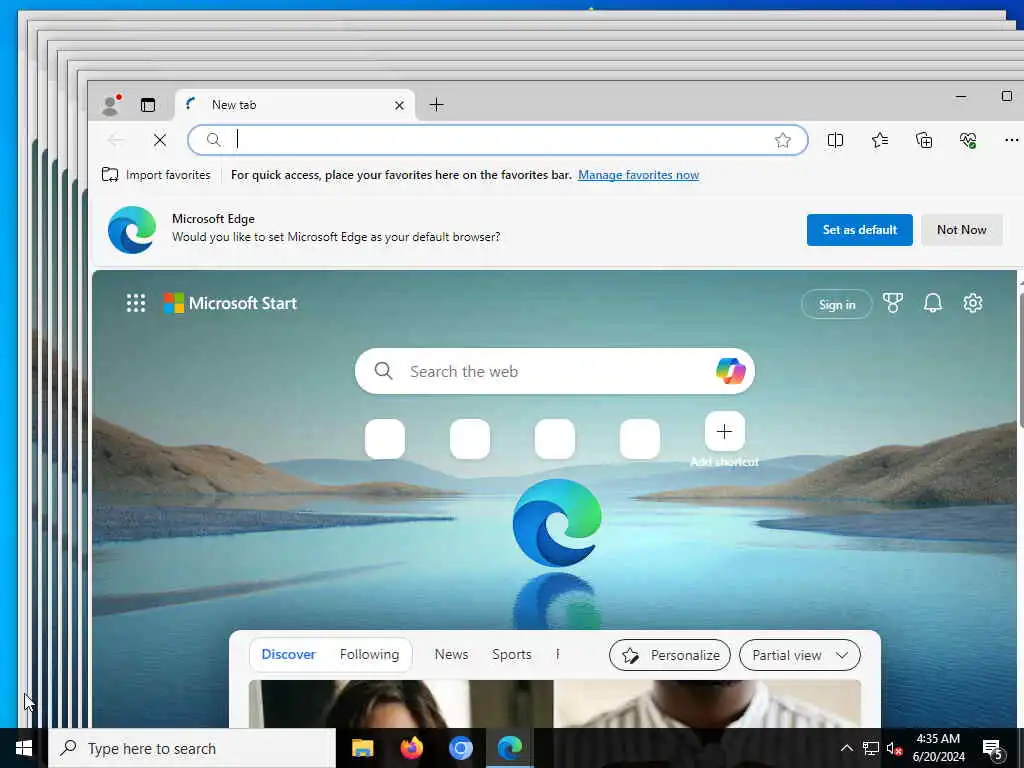This screenshot has height=768, width=1024.
Task: Select the New tab browser tab
Action: pos(295,105)
